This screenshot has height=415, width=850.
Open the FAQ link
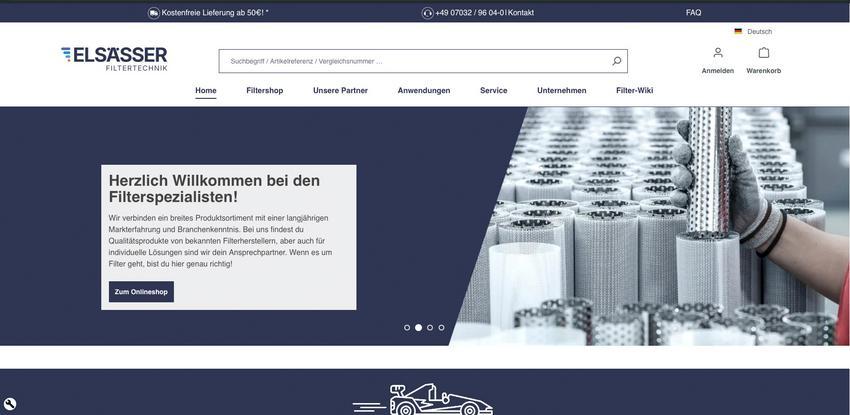(693, 12)
